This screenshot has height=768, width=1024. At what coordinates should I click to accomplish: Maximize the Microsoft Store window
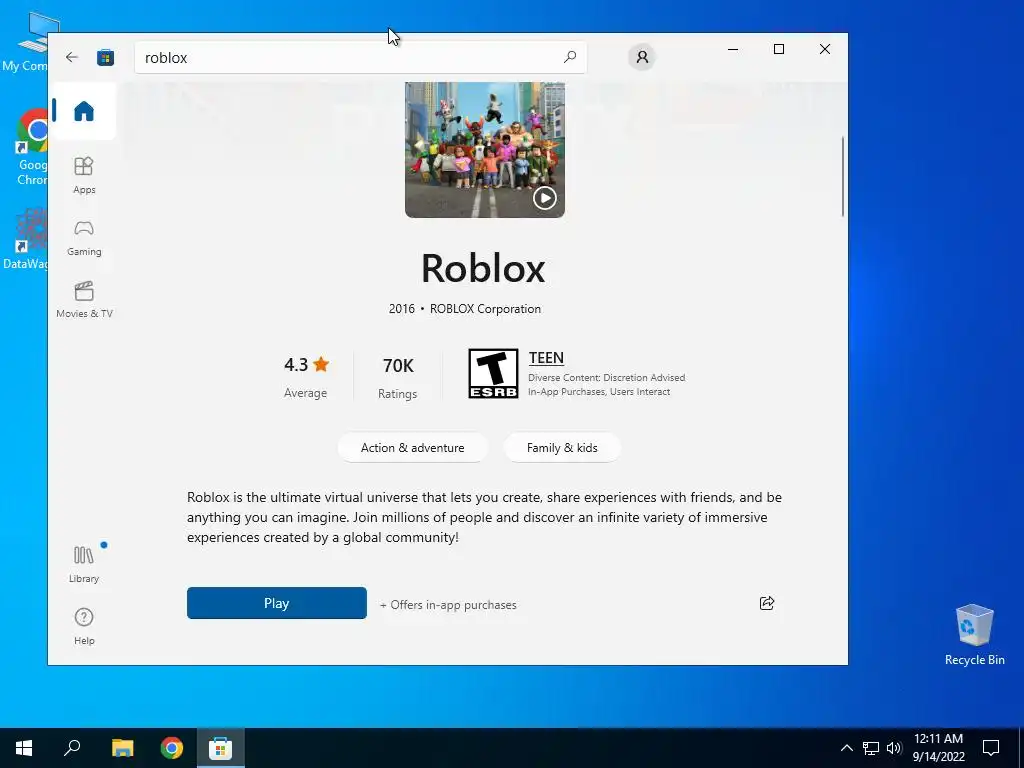(778, 49)
